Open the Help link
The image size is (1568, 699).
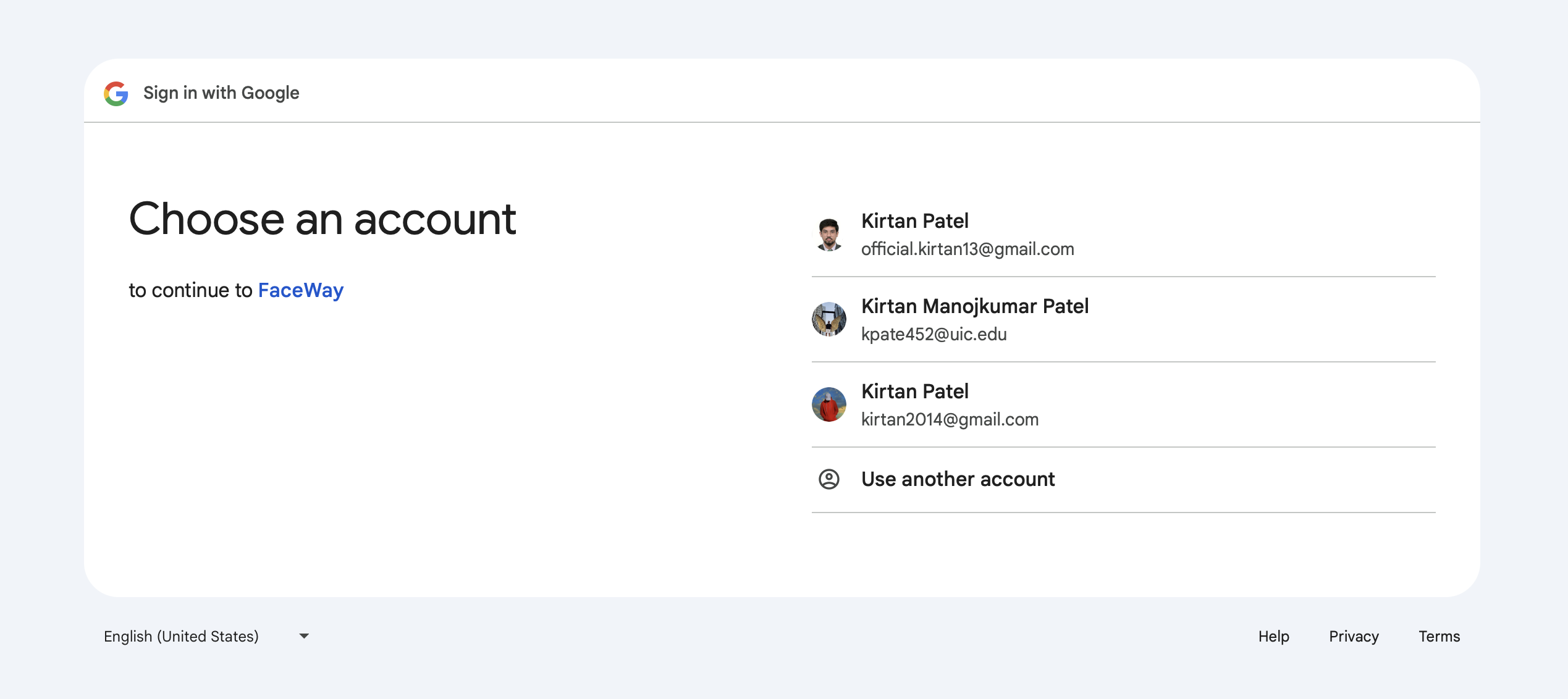pos(1273,636)
